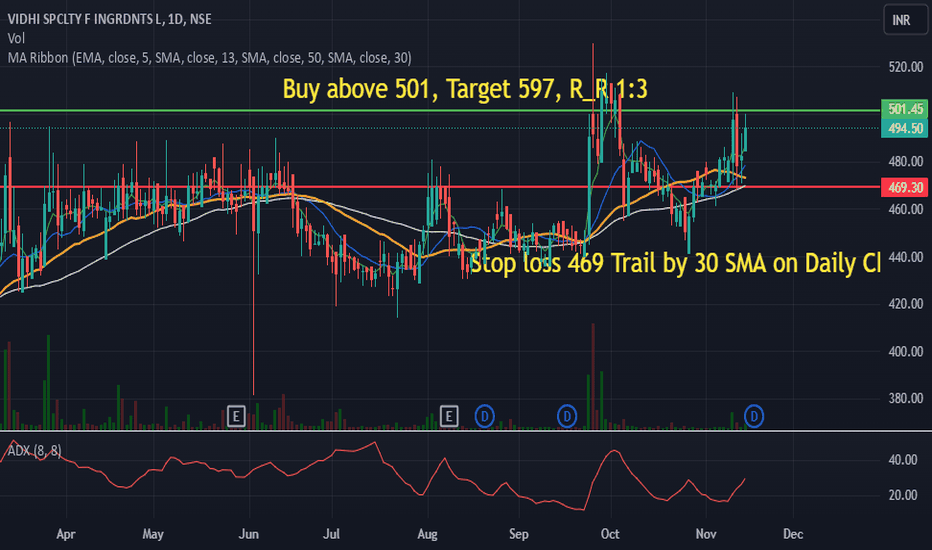Click the ADX 20.00 scale label
This screenshot has width=932, height=550.
coord(902,495)
